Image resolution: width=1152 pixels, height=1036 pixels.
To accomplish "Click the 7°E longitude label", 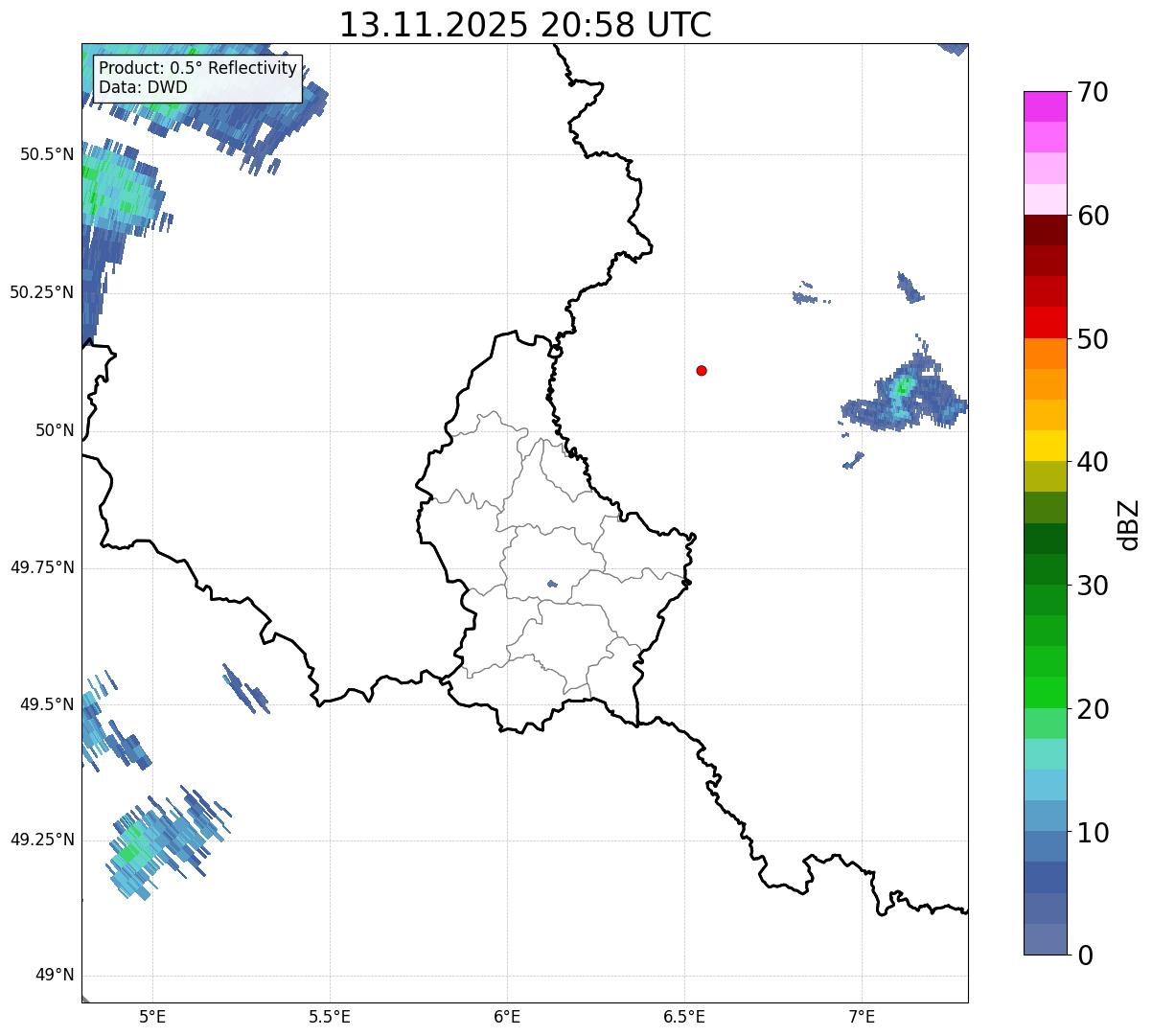I will [x=862, y=1016].
